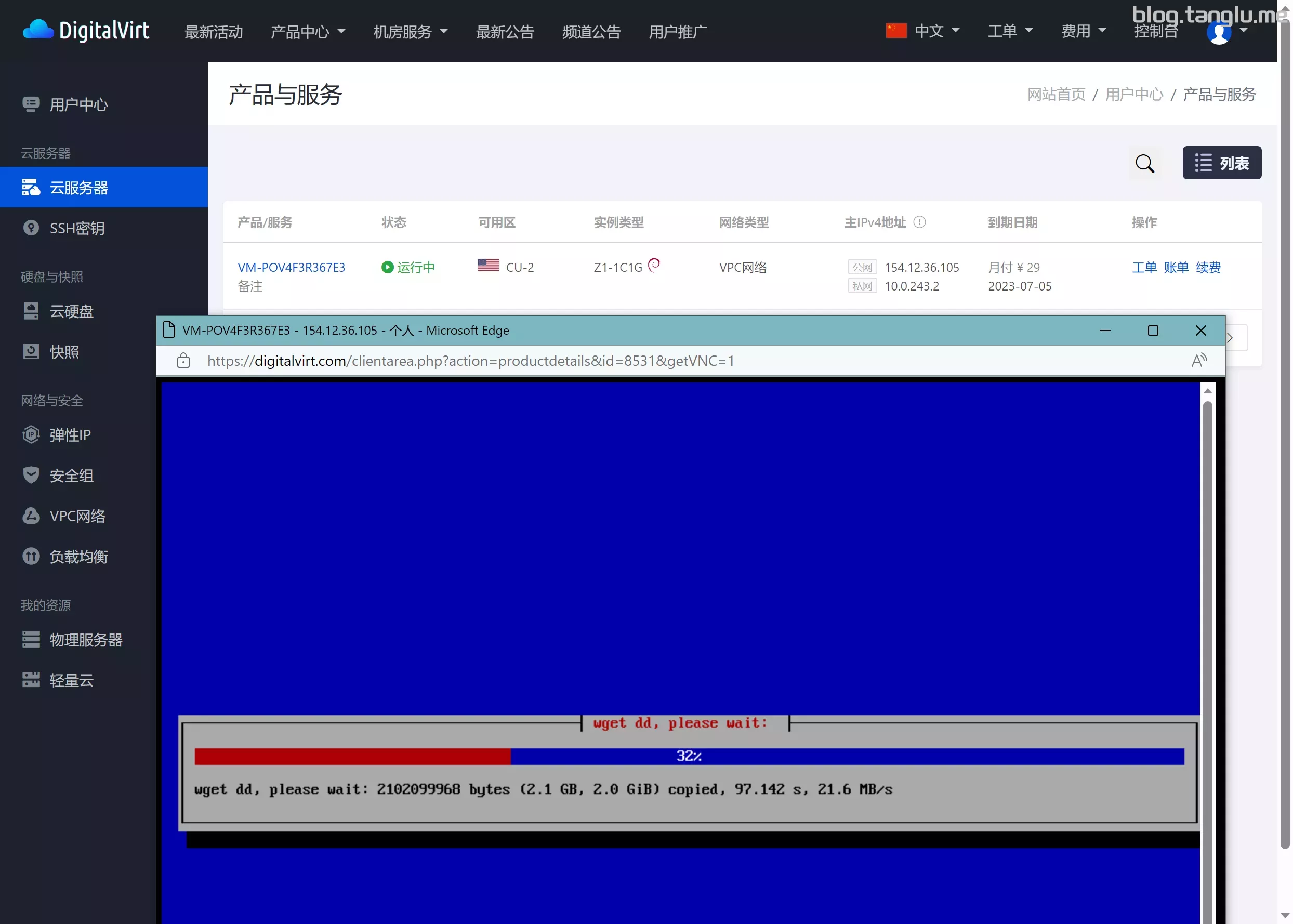Click the search magnifier icon
1293x924 pixels.
point(1144,163)
